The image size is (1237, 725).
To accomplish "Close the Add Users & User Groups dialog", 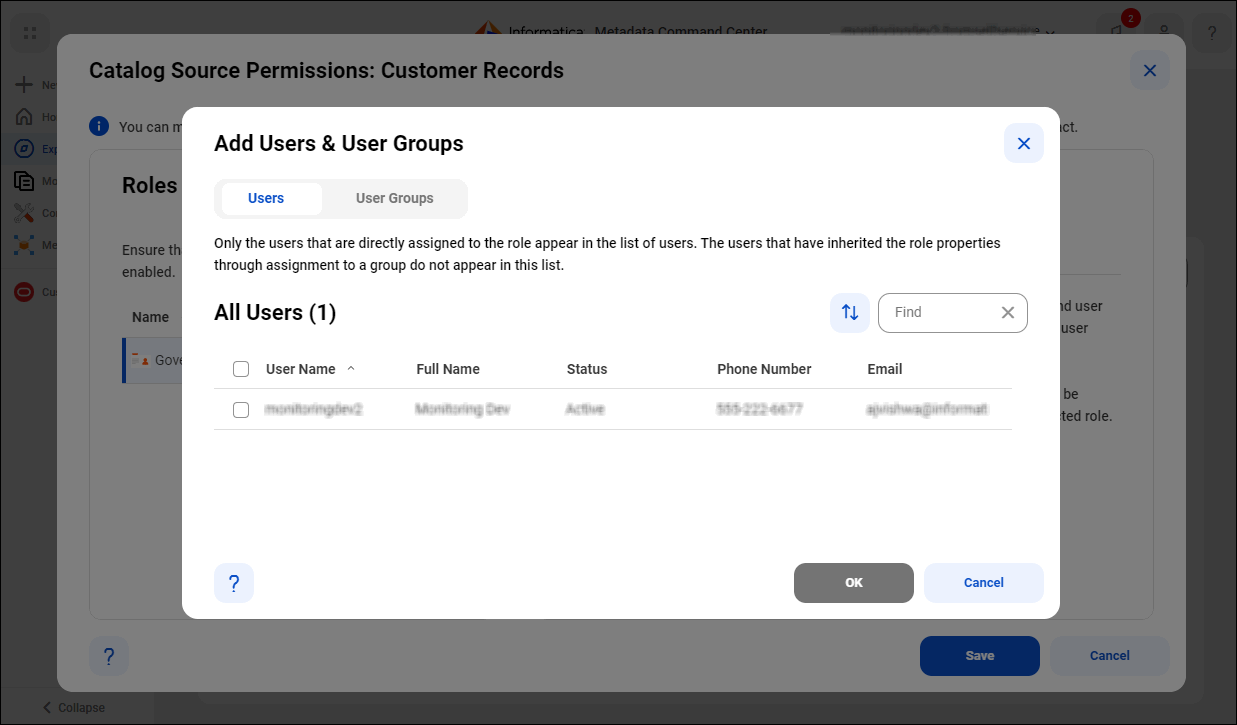I will pos(1024,143).
